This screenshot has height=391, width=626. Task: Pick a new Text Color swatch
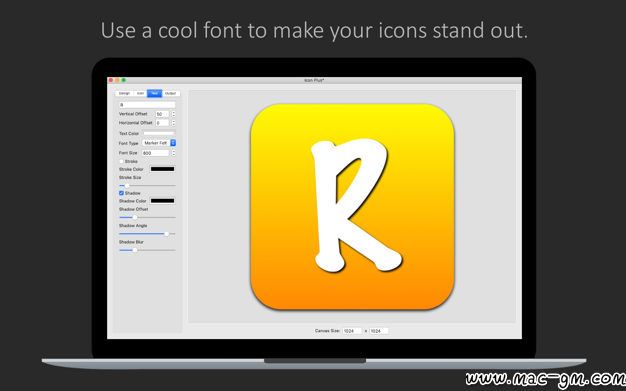159,133
